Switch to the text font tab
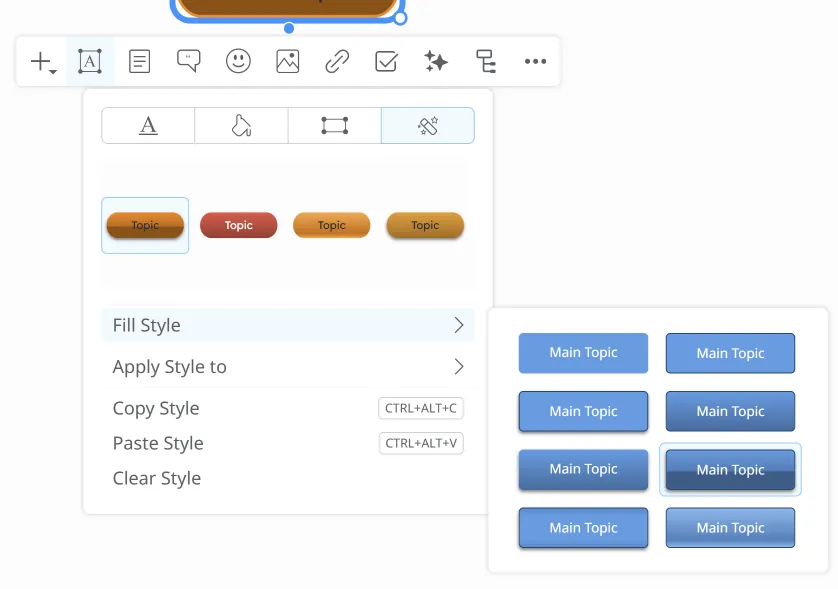 (148, 126)
